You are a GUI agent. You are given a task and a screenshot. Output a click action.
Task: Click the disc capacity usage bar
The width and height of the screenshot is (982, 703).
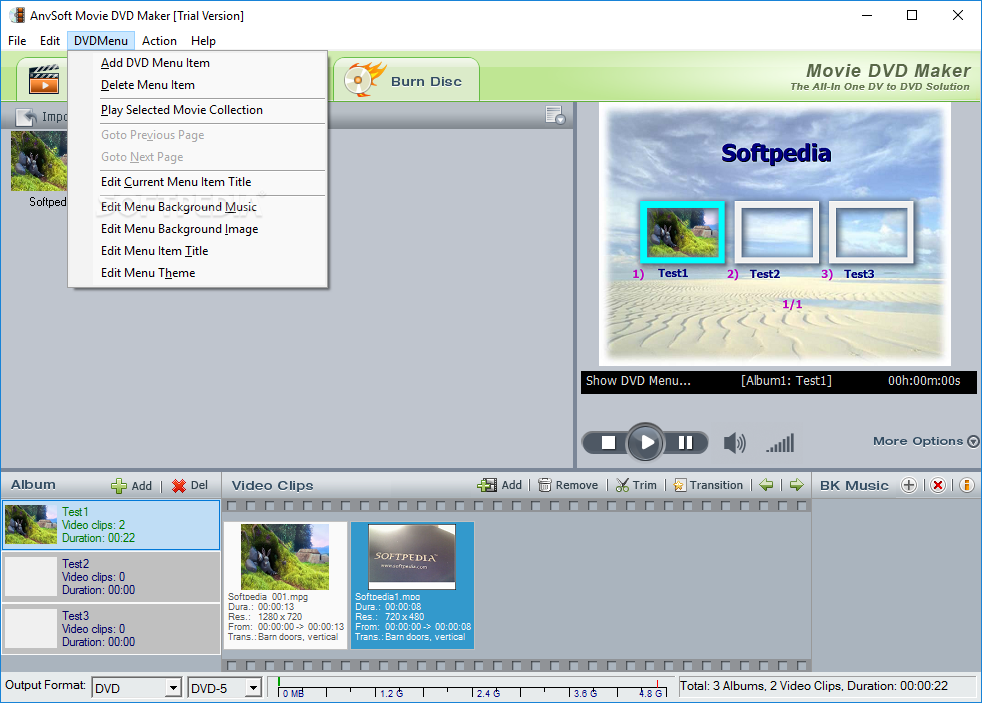tap(470, 687)
